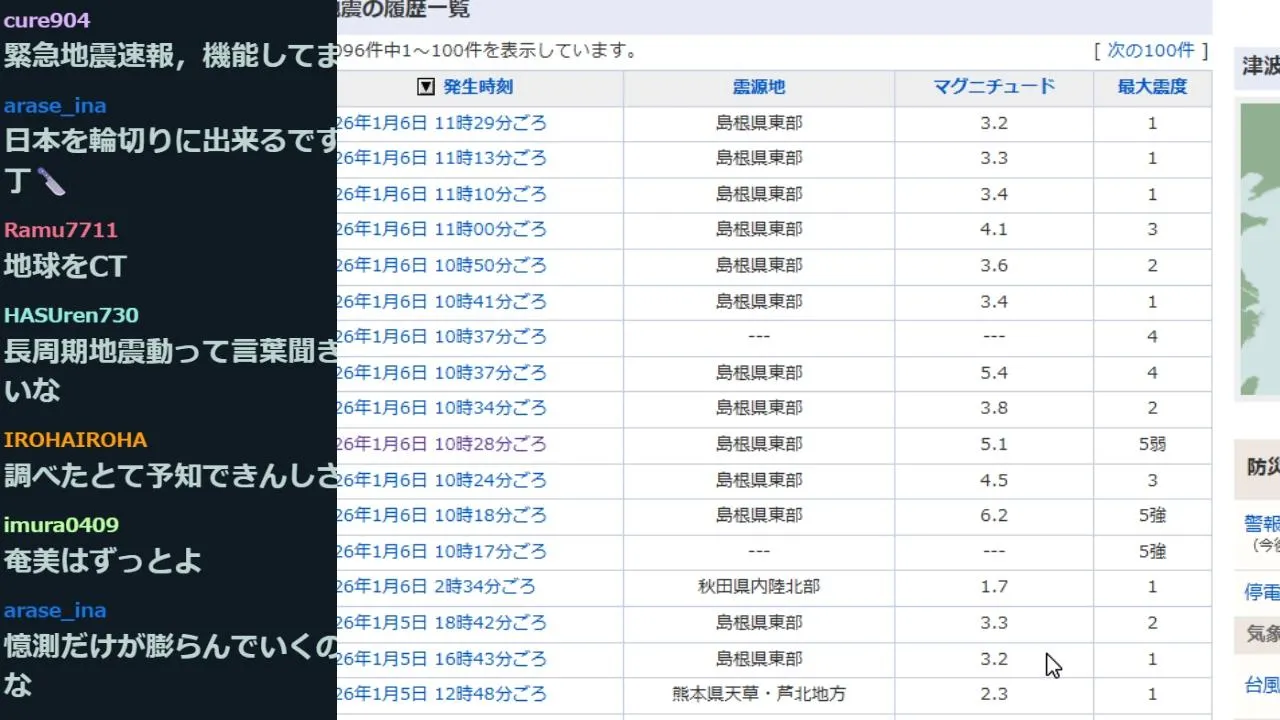This screenshot has height=720, width=1280.
Task: Sort by マグニチュード column header
Action: [x=994, y=86]
